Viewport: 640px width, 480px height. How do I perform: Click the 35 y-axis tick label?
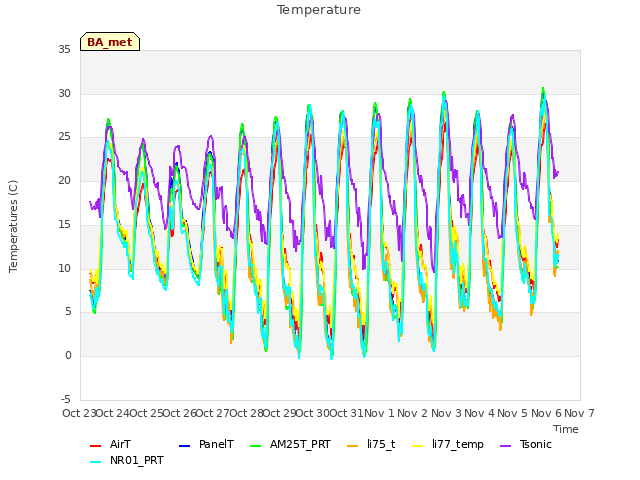[64, 50]
